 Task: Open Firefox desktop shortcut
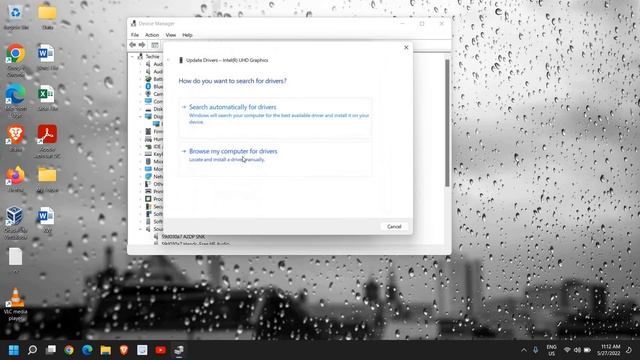(x=16, y=180)
